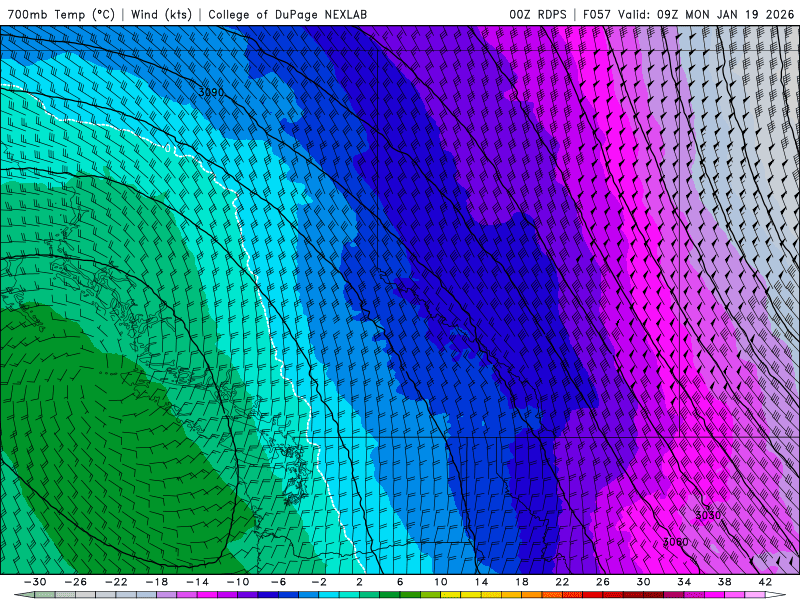Click the -30 colorbar tick label

pos(35,582)
